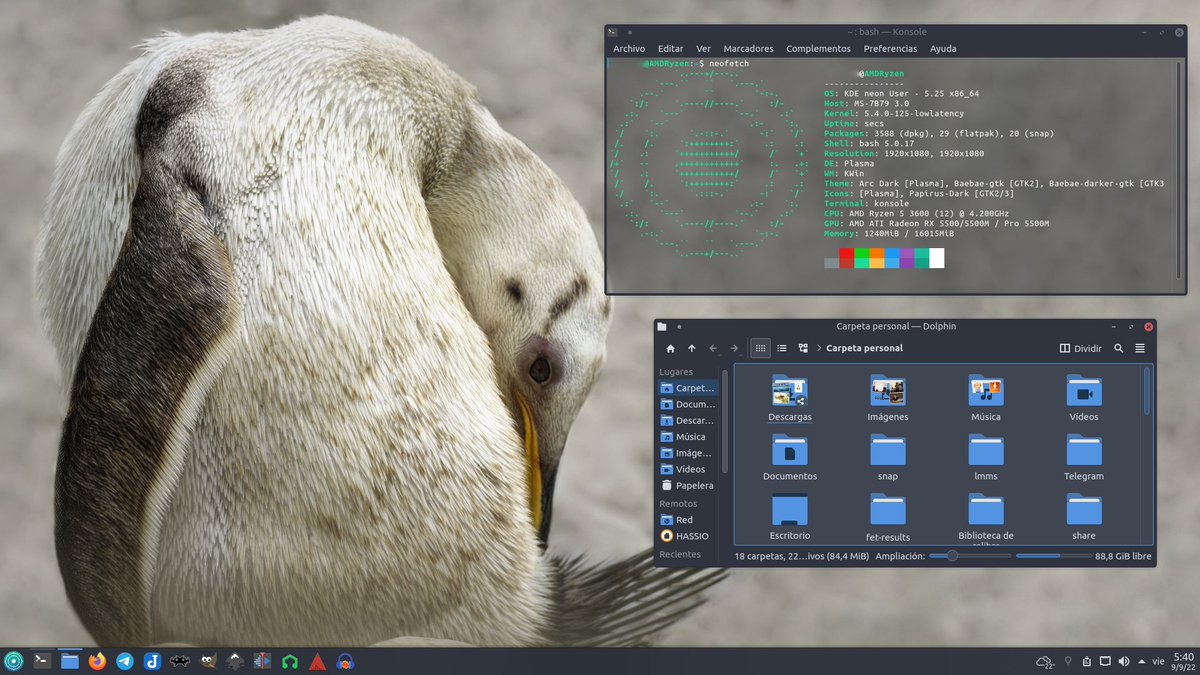Open Papelera trash in sidebar
The image size is (1200, 675).
(x=688, y=485)
